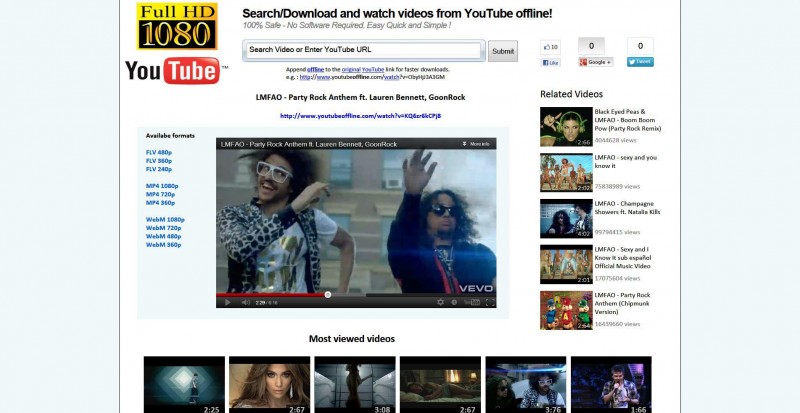Download the WebM 1080p format
800x413 pixels.
(x=165, y=220)
